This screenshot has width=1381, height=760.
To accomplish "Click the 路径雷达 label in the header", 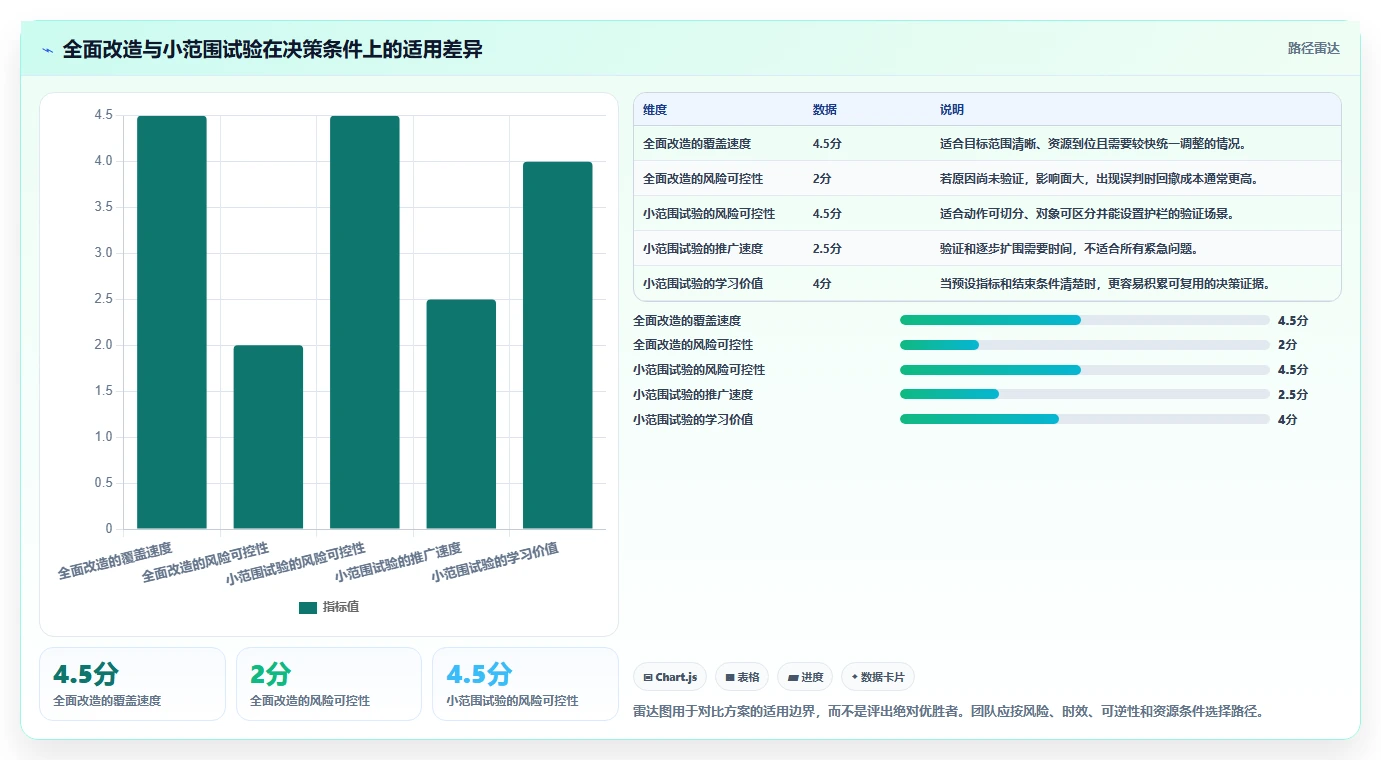I will pyautogui.click(x=1313, y=48).
